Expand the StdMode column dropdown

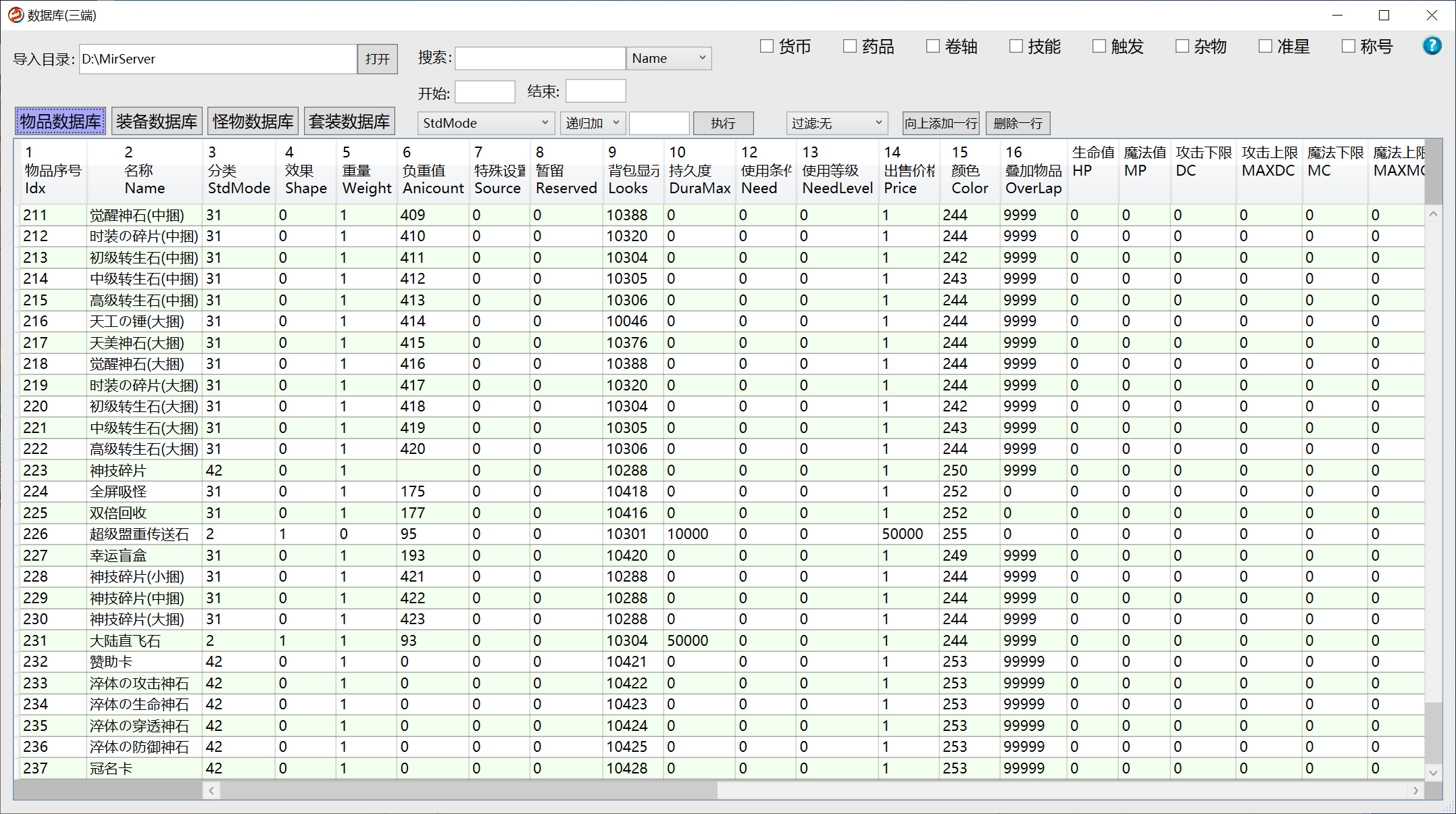486,123
